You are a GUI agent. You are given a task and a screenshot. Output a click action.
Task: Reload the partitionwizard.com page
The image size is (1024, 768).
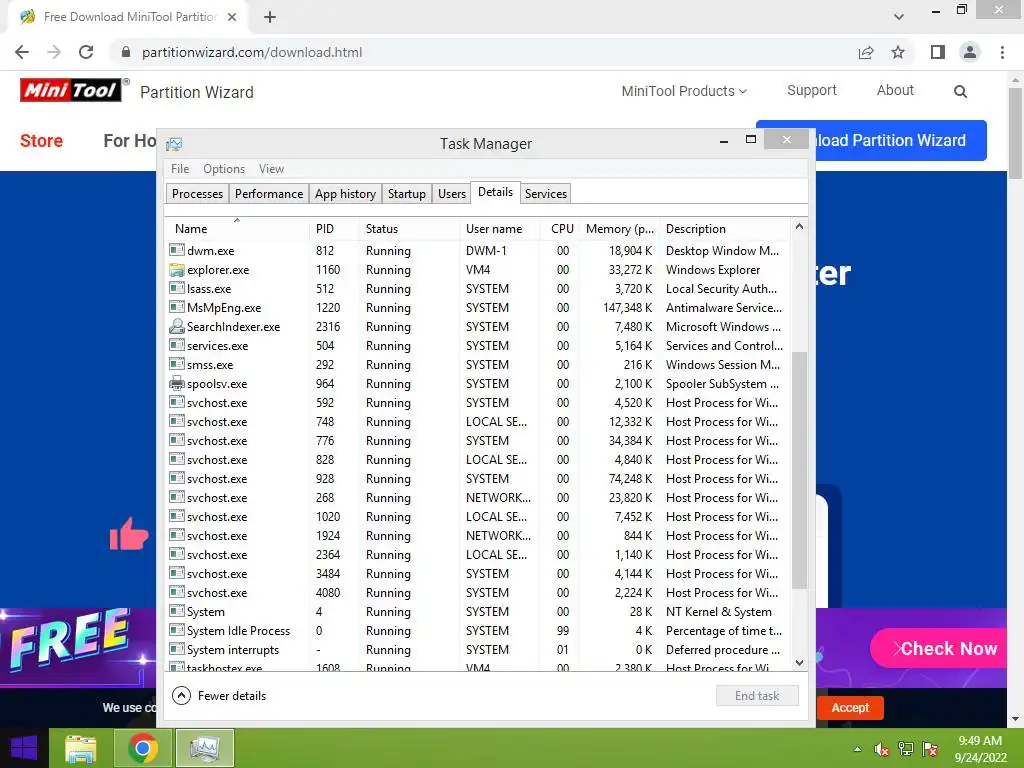pos(86,52)
